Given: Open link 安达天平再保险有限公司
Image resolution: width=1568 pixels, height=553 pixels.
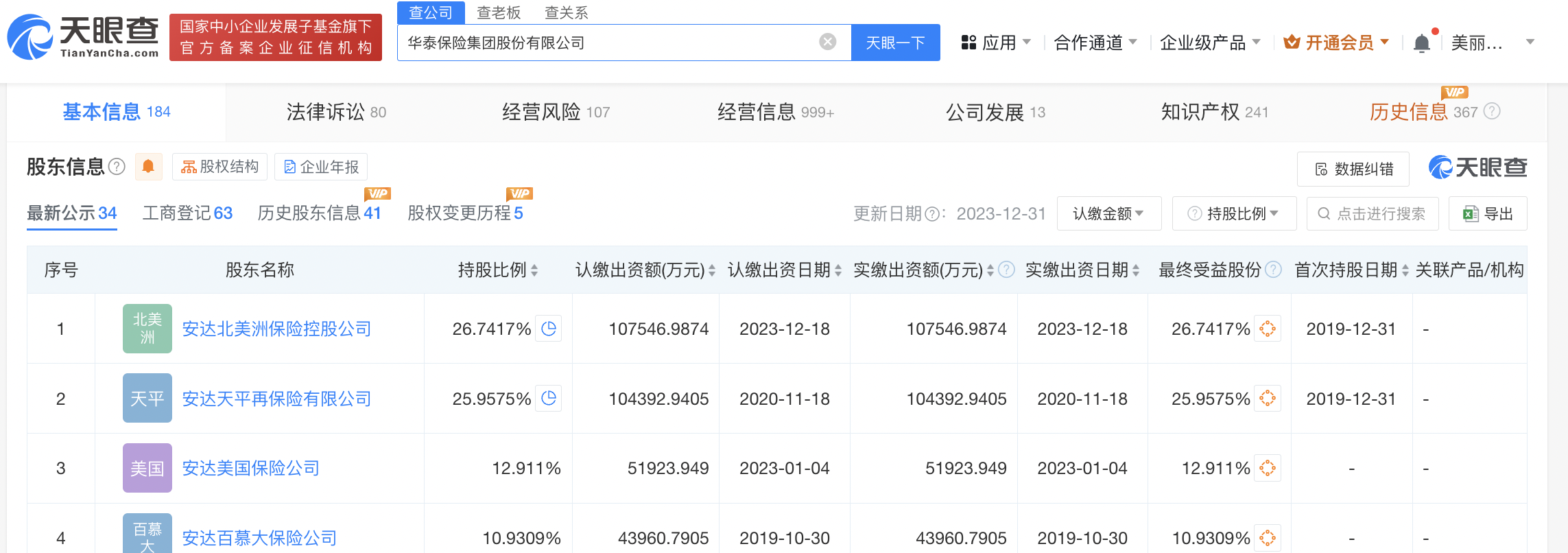Looking at the screenshot, I should point(276,399).
